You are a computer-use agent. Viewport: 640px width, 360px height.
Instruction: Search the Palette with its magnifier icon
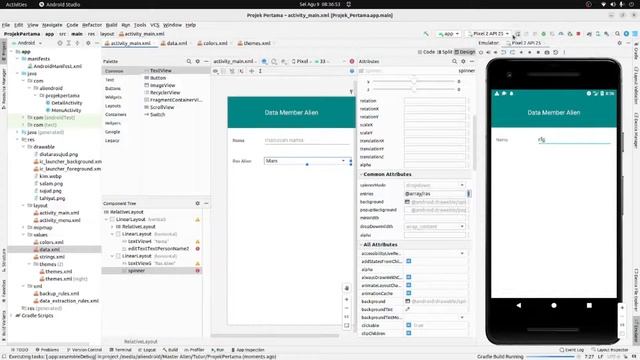[x=189, y=61]
